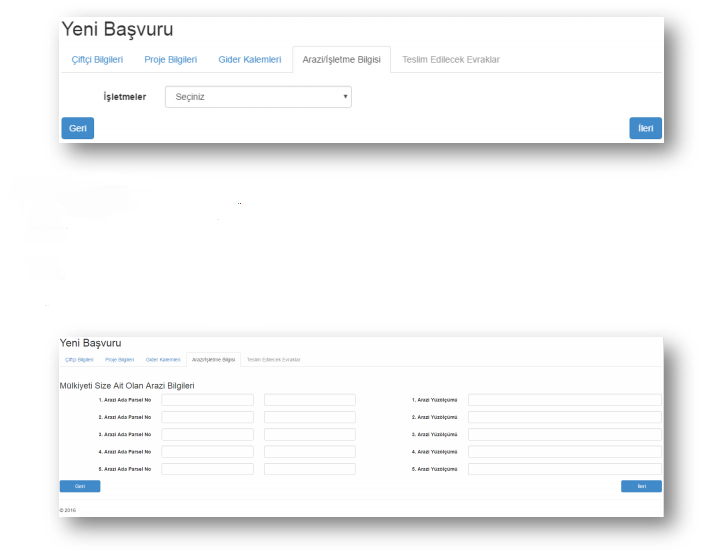This screenshot has width=713, height=551.
Task: Select the 2. Arazi Yüzölçümü input field
Action: pyautogui.click(x=564, y=417)
